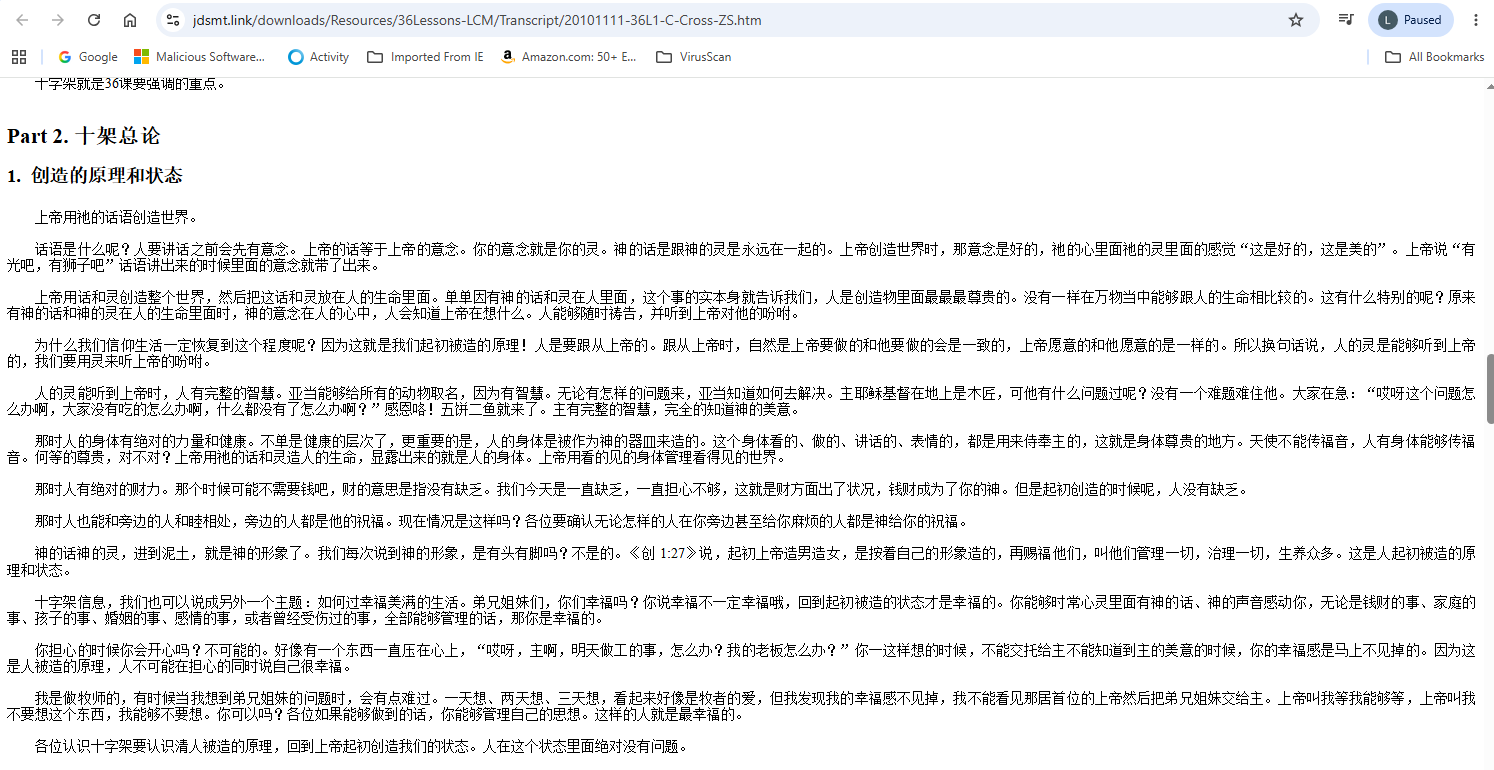The width and height of the screenshot is (1494, 770).
Task: Open the Amazon.com bookmark
Action: pyautogui.click(x=568, y=57)
